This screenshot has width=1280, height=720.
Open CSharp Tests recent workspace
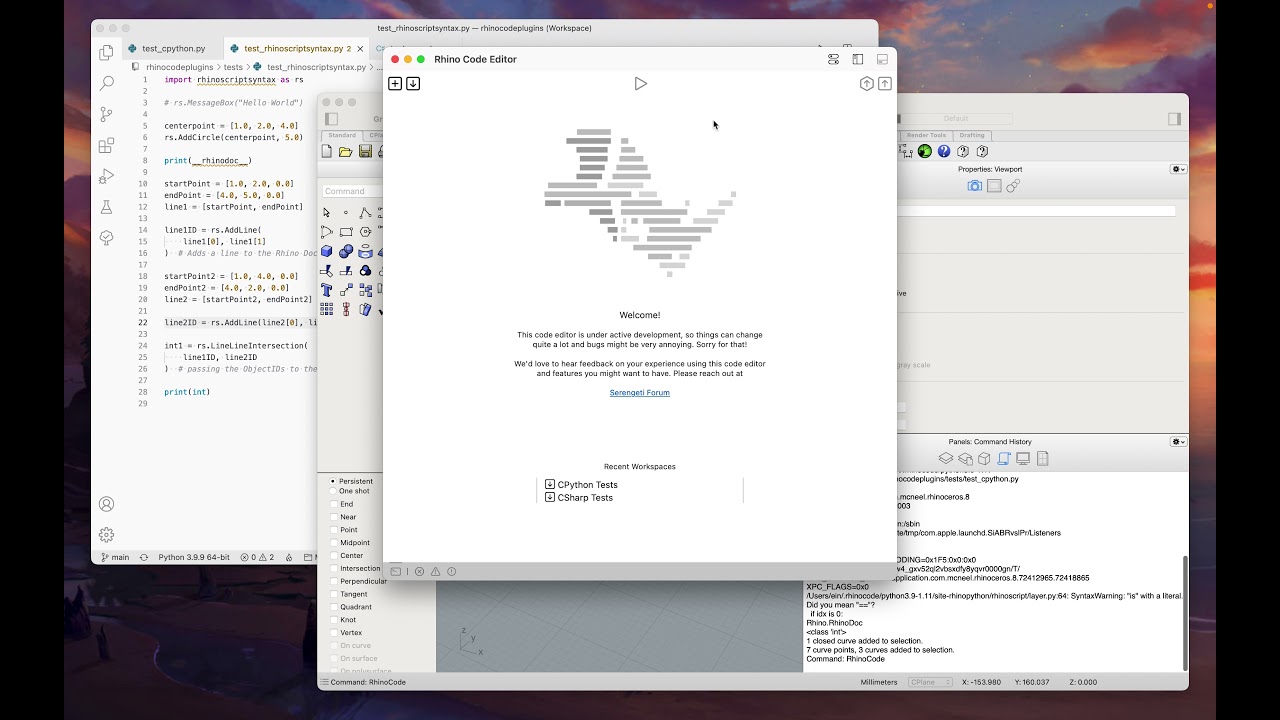tap(579, 497)
